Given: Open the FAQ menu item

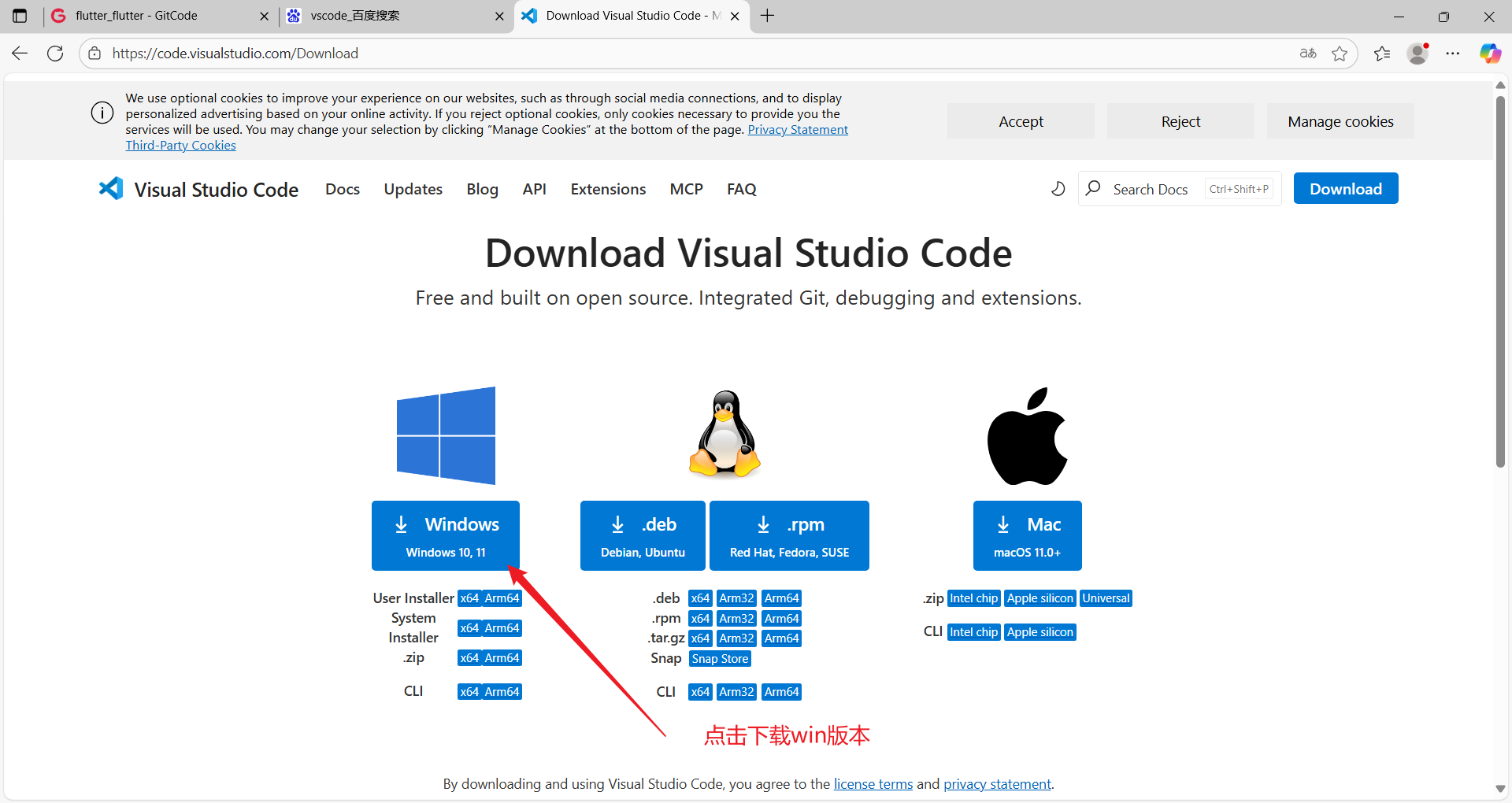Looking at the screenshot, I should (x=742, y=189).
